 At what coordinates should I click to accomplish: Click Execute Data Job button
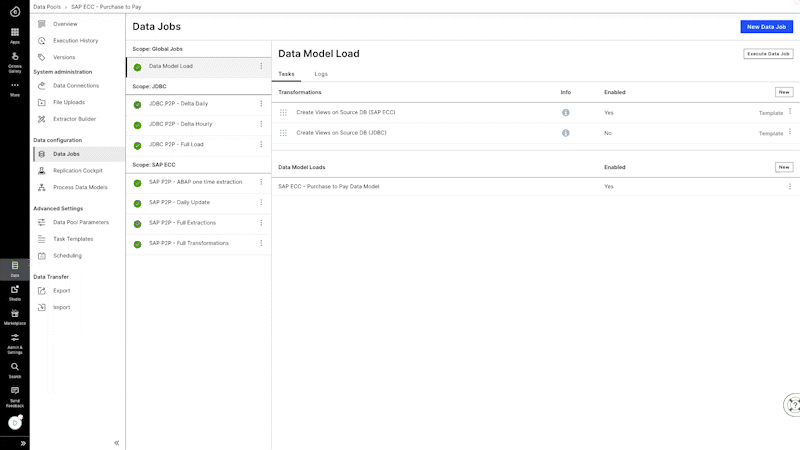click(x=768, y=54)
